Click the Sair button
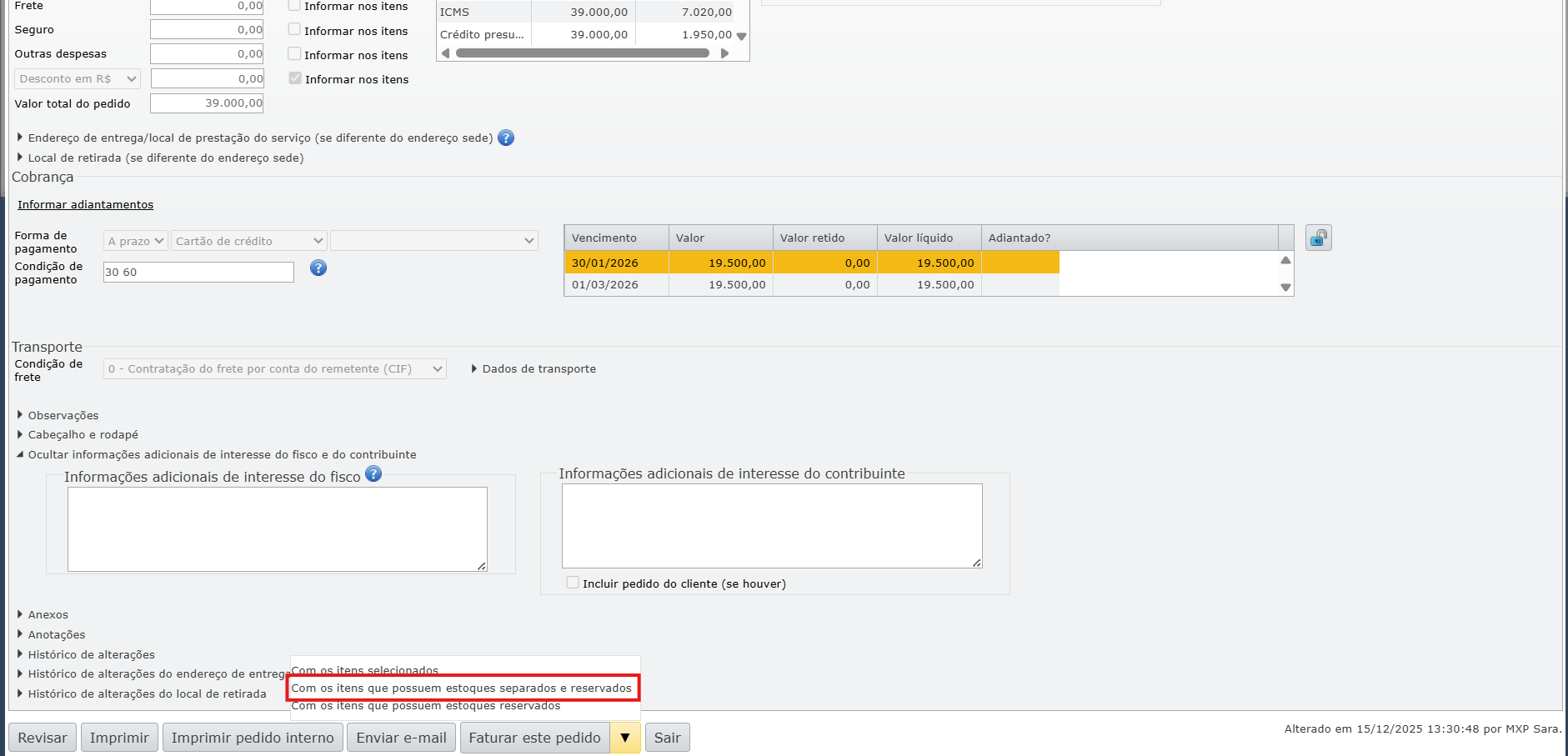Screen dimensions: 1568x756 668,738
